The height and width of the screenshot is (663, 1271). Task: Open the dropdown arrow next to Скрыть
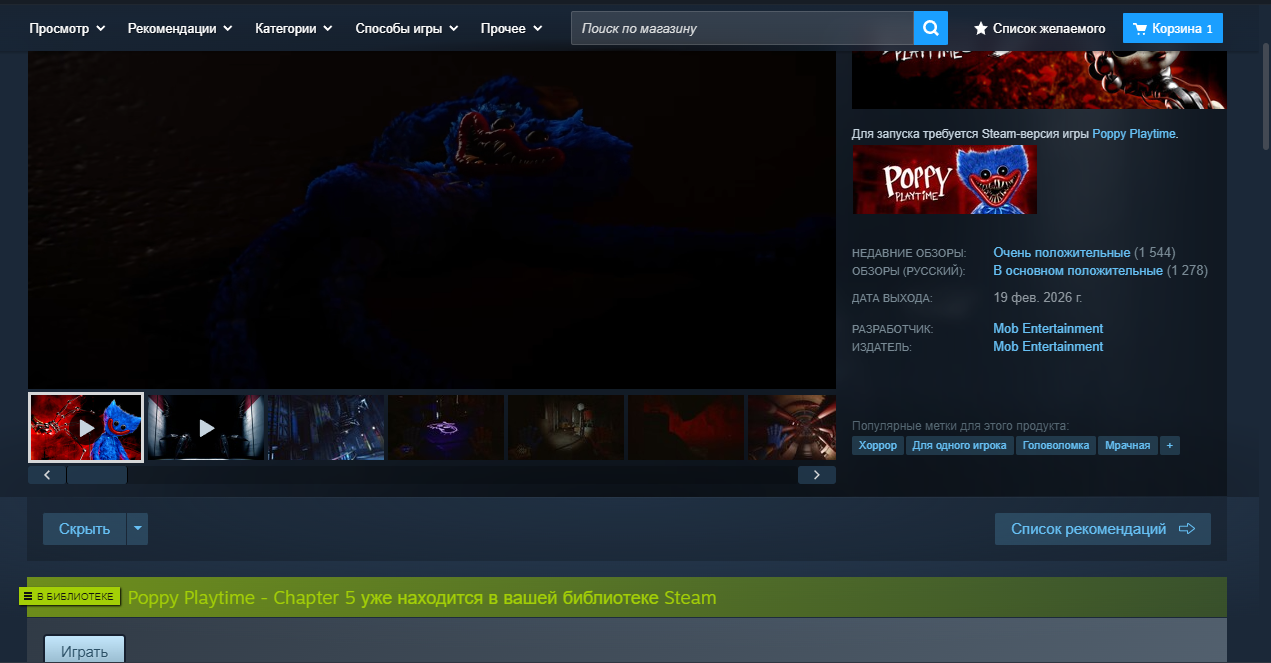click(x=138, y=529)
